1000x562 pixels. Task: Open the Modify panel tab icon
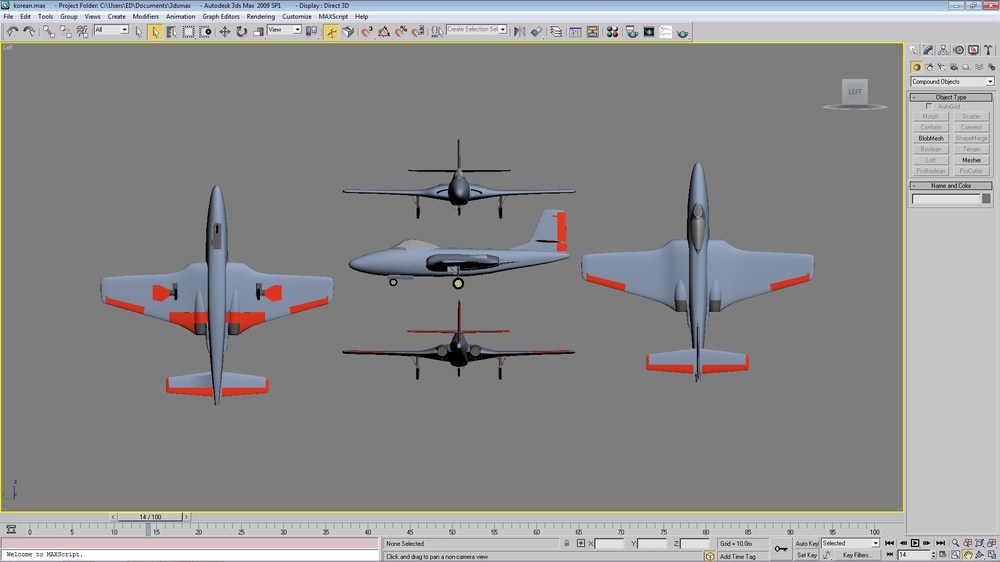928,50
